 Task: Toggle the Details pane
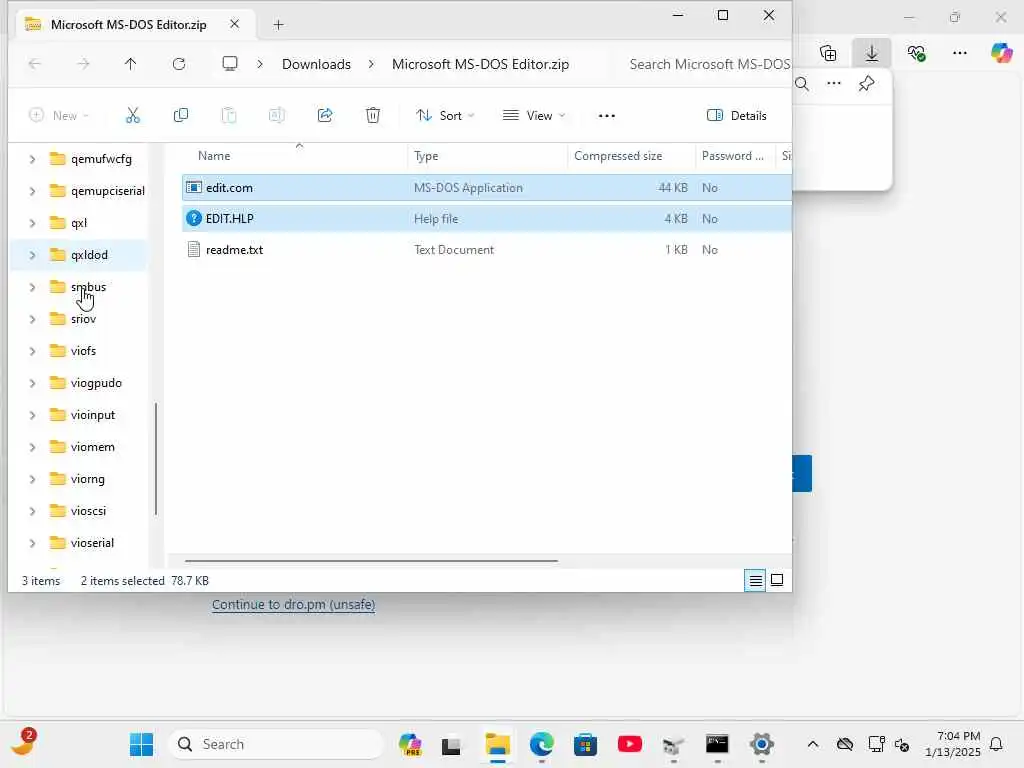[737, 116]
